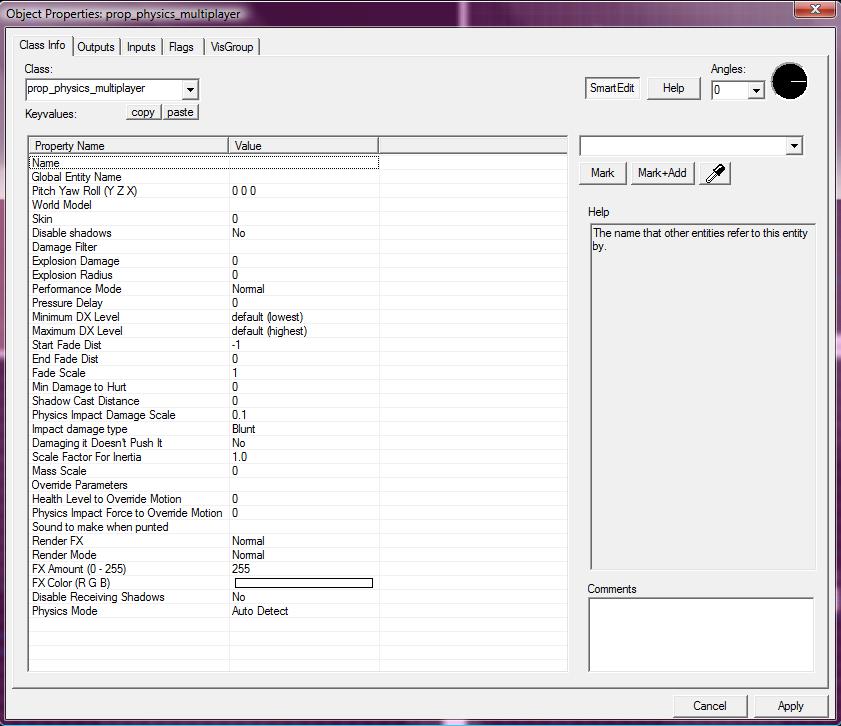The height and width of the screenshot is (726, 841).
Task: Open the Inputs tab
Action: [x=141, y=47]
